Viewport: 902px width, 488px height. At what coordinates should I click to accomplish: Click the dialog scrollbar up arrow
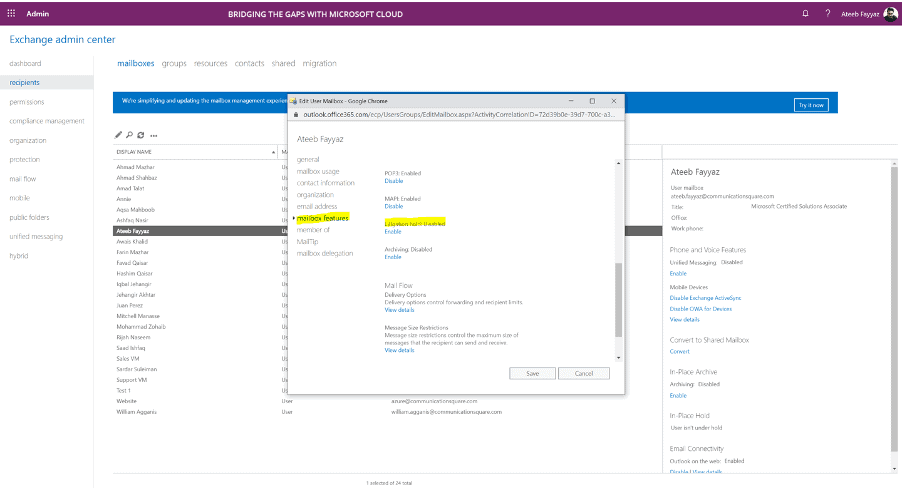(618, 163)
